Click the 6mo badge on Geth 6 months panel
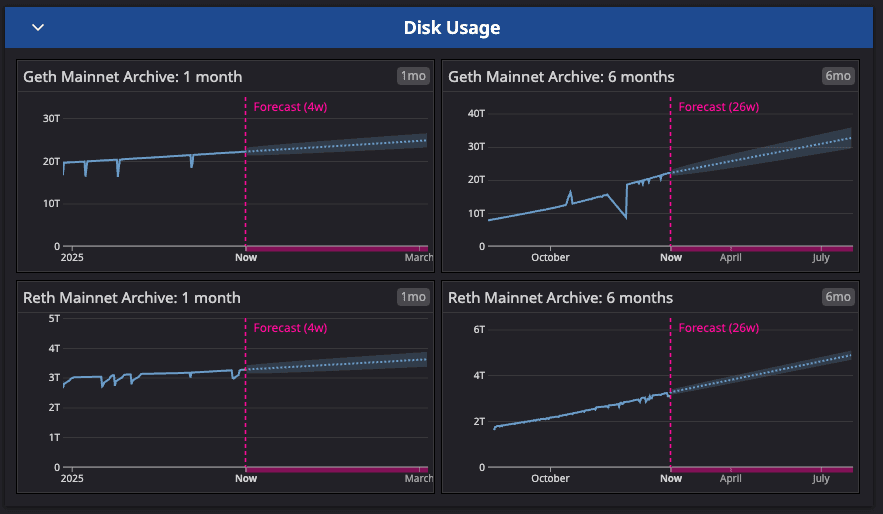 point(838,76)
